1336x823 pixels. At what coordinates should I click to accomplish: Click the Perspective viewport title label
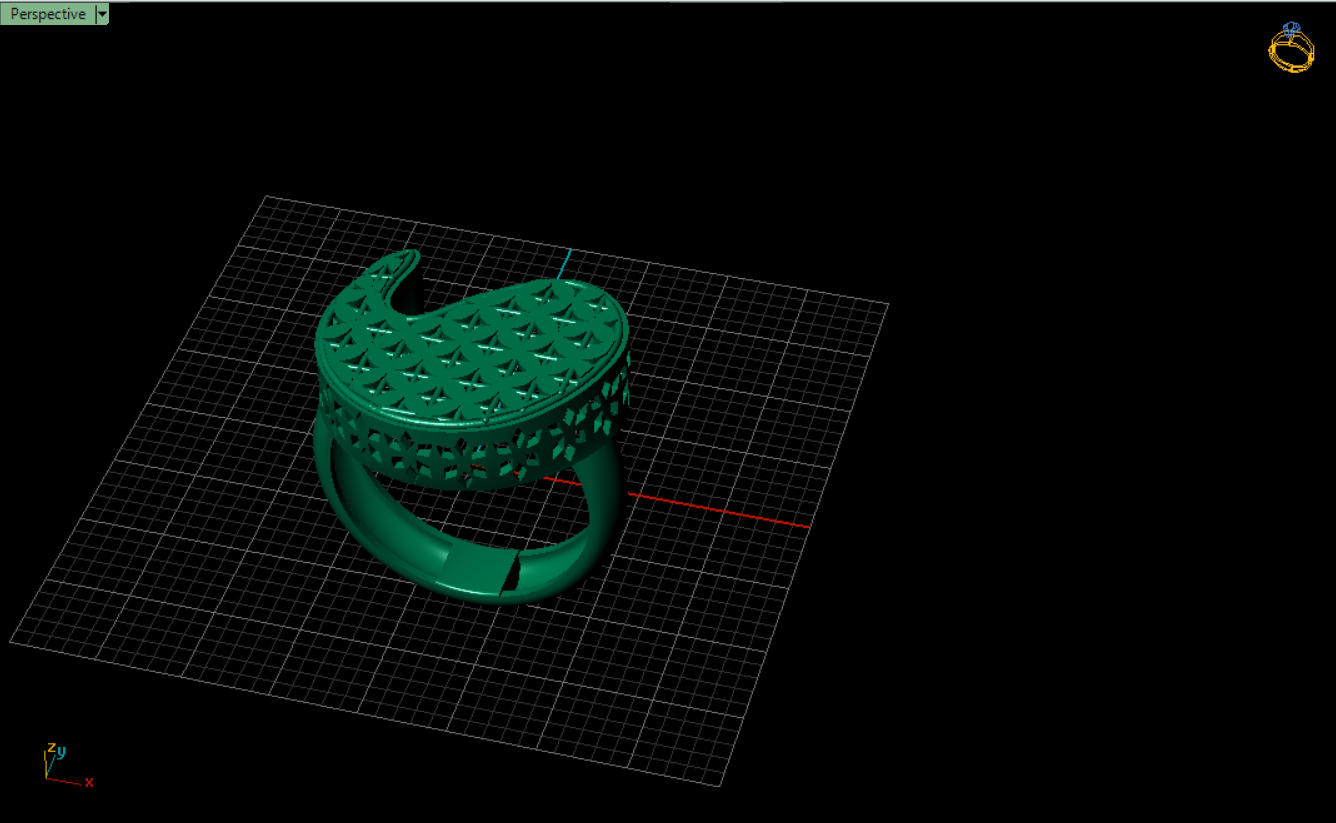click(47, 14)
